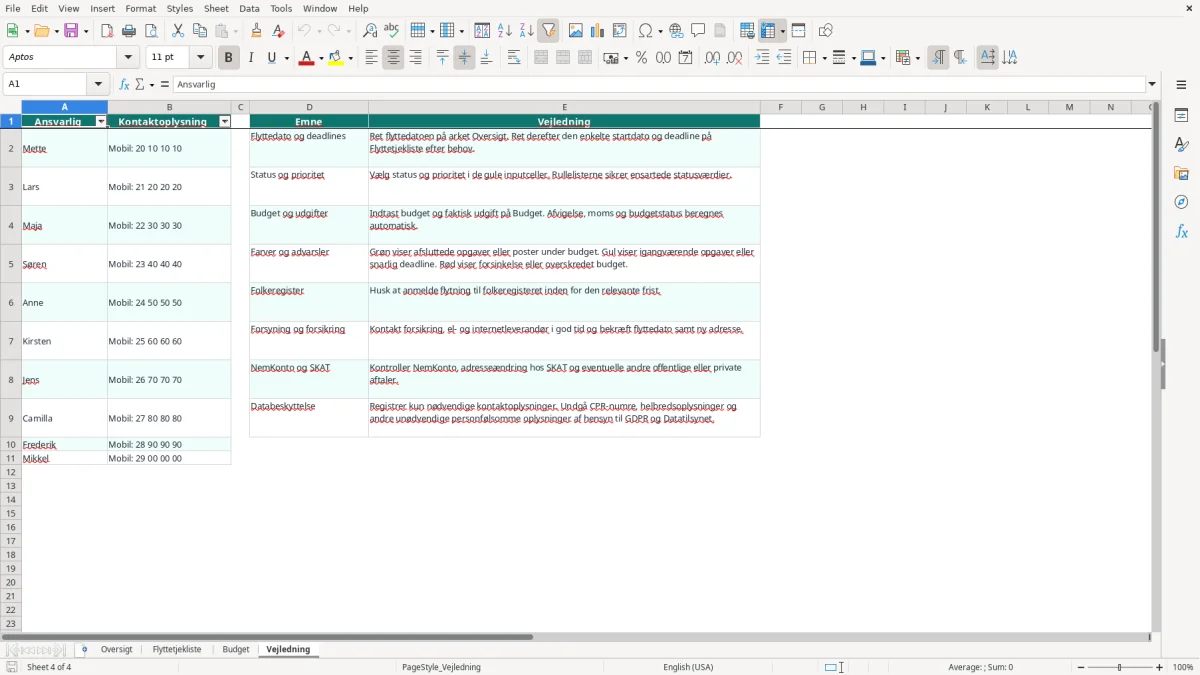Increase the cell indent
This screenshot has height=675, width=1200.
(763, 58)
